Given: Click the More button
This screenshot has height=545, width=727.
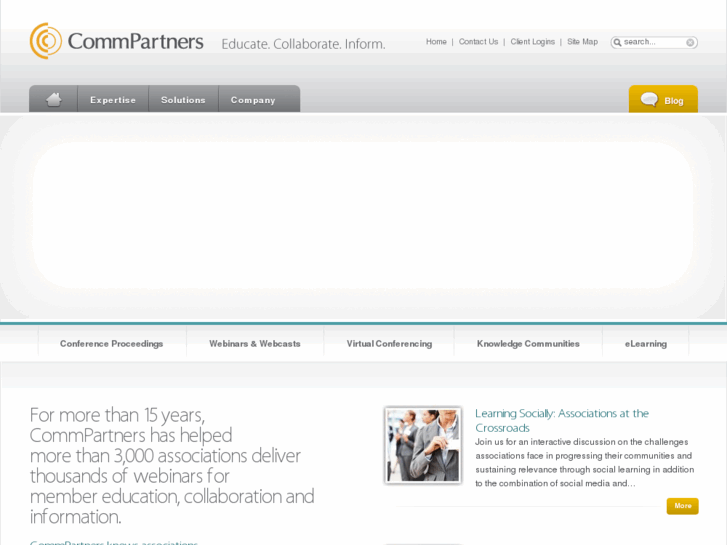Looking at the screenshot, I should (x=682, y=506).
